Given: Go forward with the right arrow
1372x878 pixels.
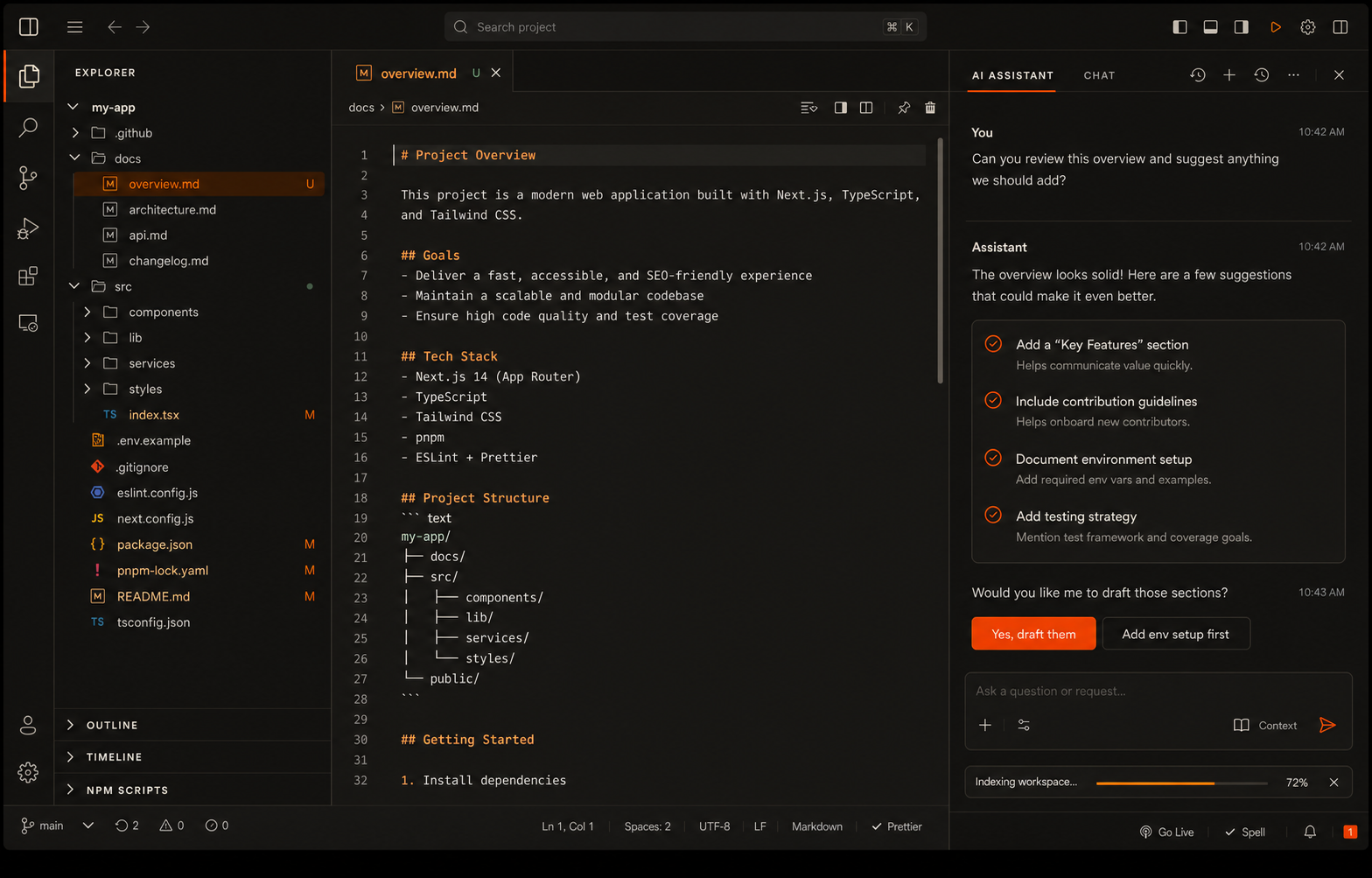Looking at the screenshot, I should pyautogui.click(x=143, y=27).
